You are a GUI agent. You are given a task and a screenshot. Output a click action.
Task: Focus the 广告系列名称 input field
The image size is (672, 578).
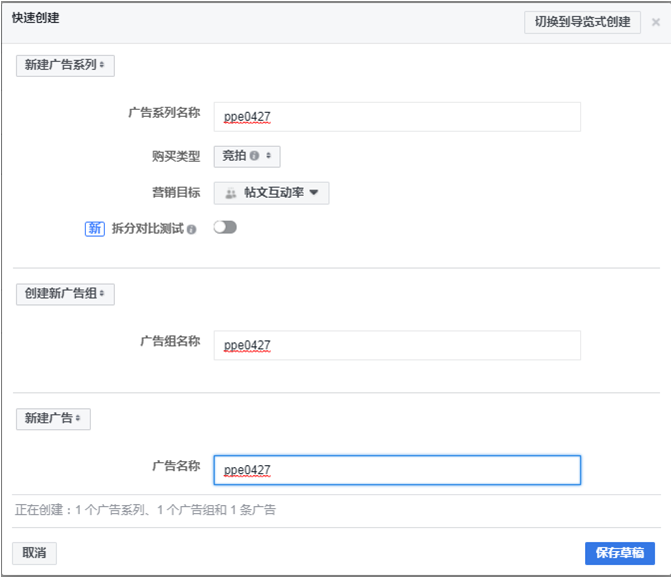pyautogui.click(x=397, y=117)
